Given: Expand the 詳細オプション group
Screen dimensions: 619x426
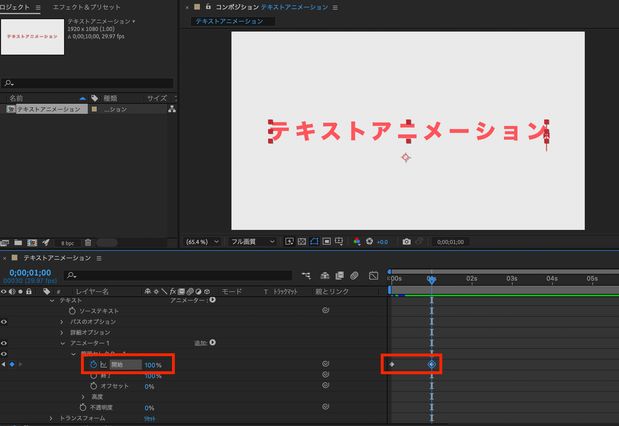Looking at the screenshot, I should click(62, 333).
